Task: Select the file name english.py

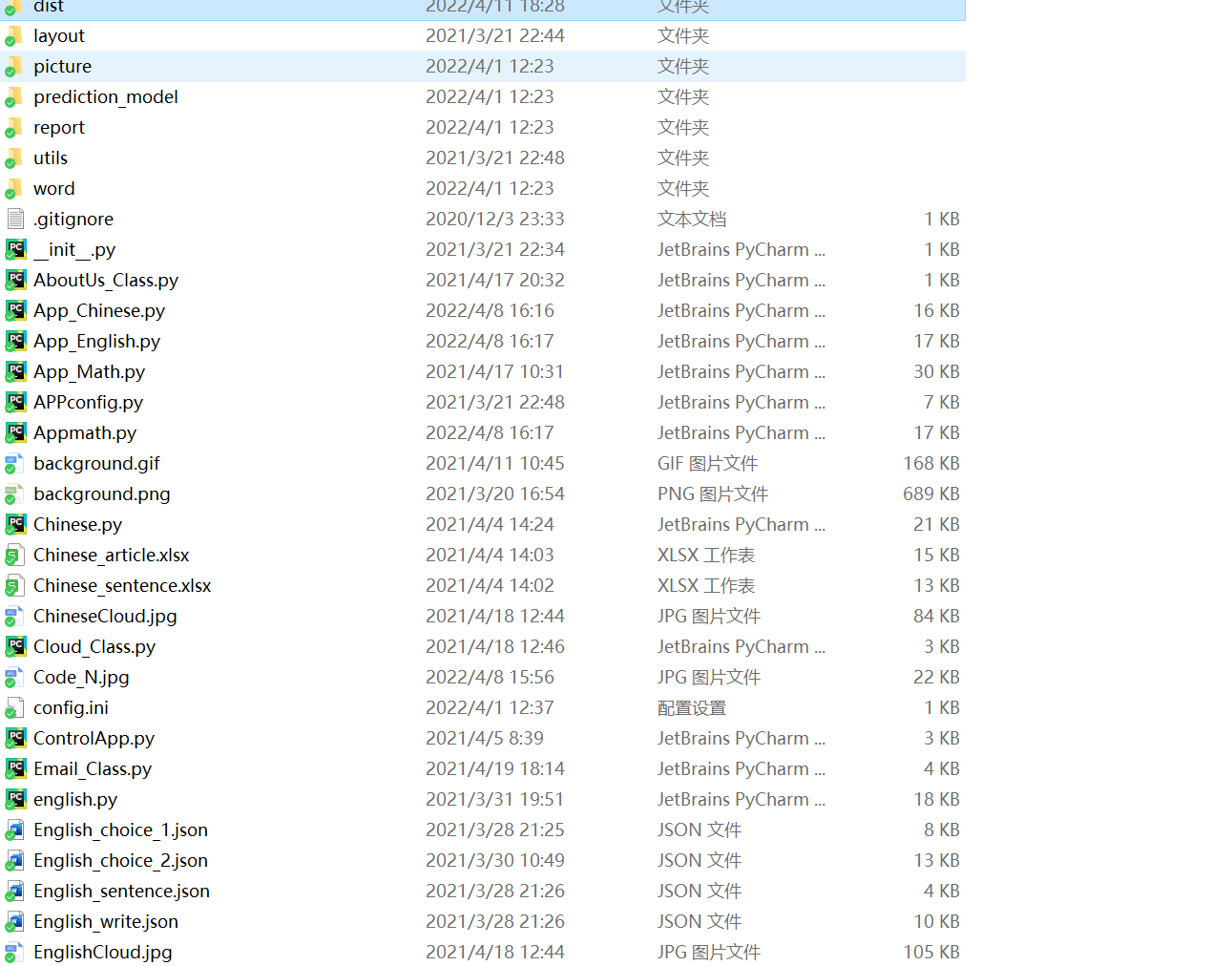Action: click(75, 800)
